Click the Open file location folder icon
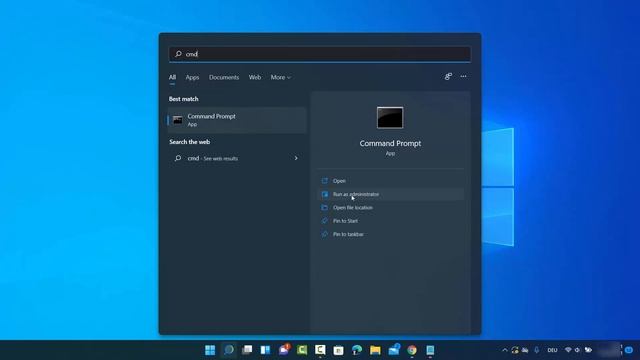Screen dimensions: 640x360 [325, 208]
